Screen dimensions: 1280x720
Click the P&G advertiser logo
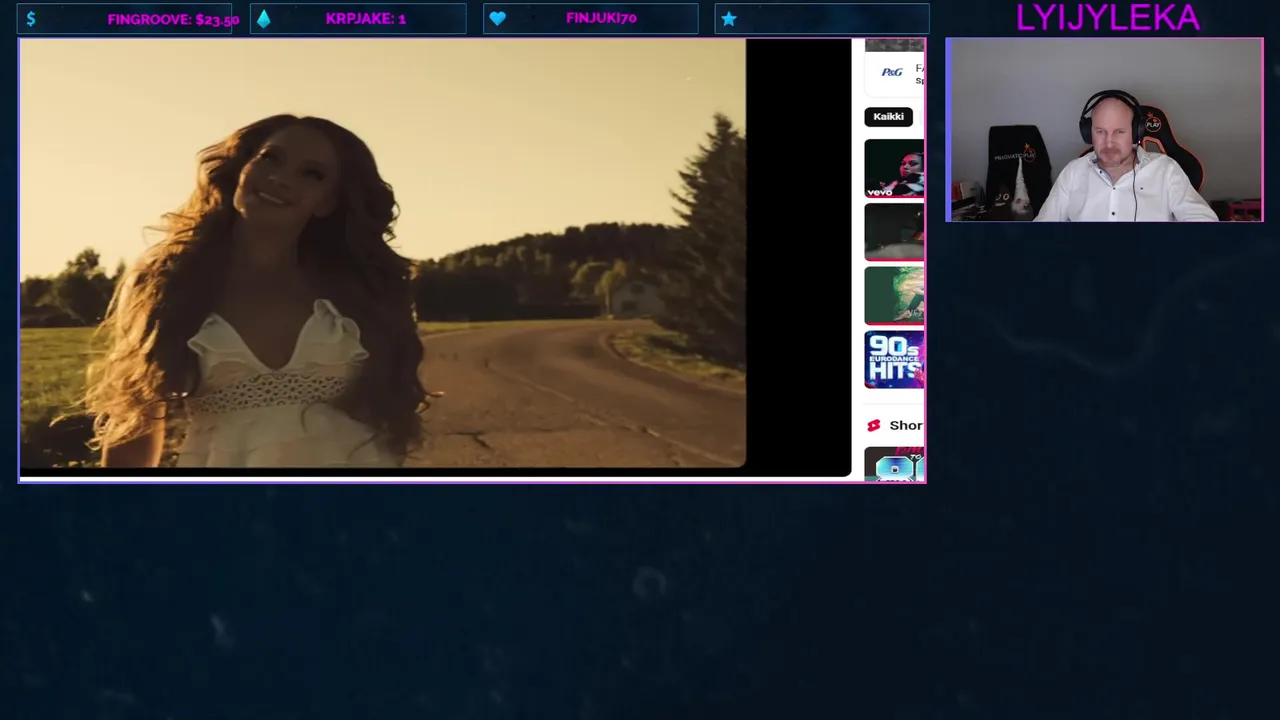click(892, 72)
